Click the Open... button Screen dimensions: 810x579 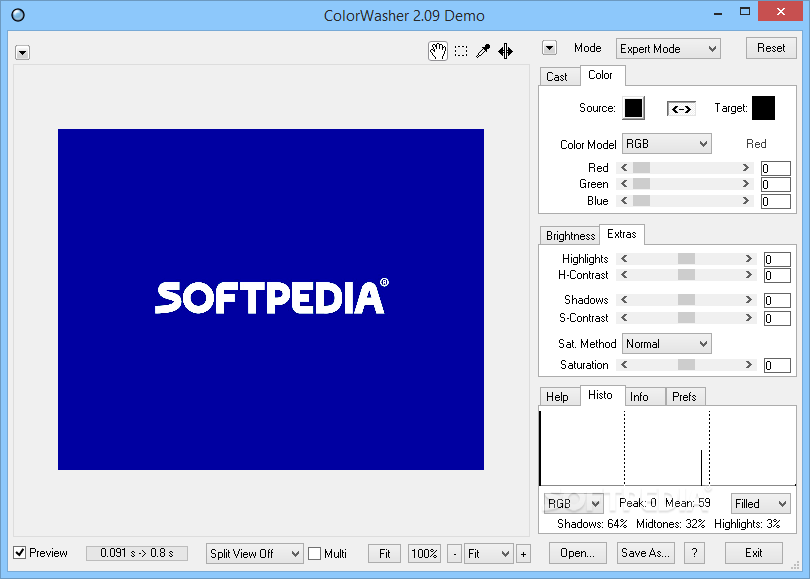pyautogui.click(x=578, y=553)
